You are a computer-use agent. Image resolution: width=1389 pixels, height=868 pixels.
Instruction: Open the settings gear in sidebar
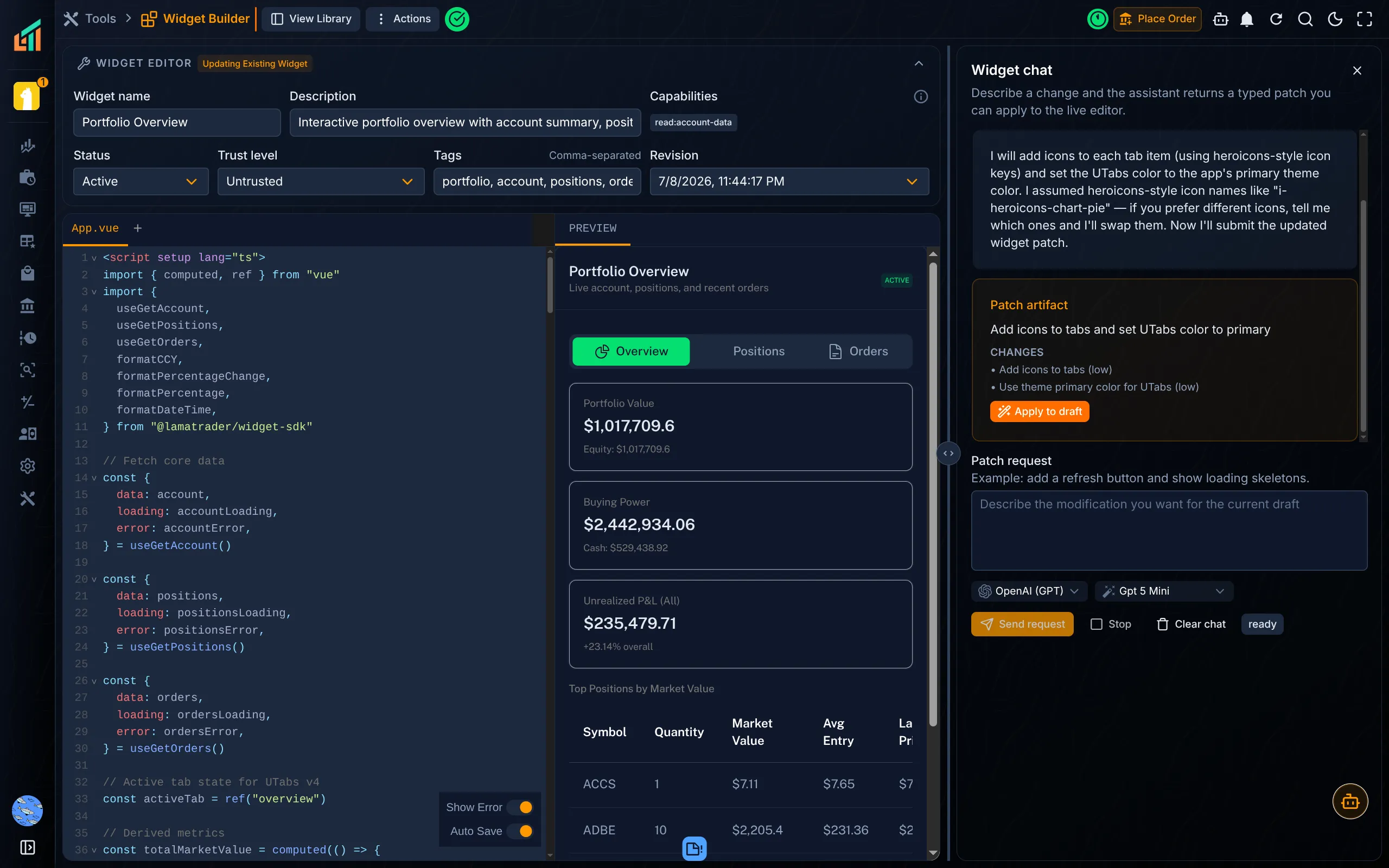27,466
